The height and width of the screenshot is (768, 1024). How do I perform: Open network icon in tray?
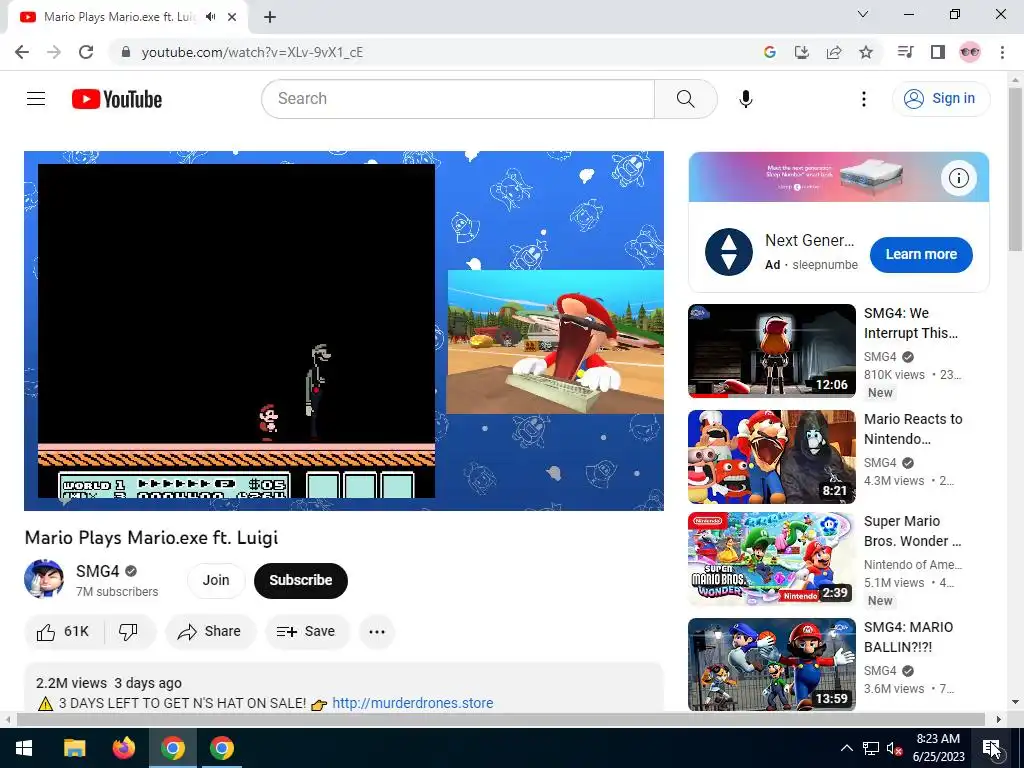click(x=871, y=748)
